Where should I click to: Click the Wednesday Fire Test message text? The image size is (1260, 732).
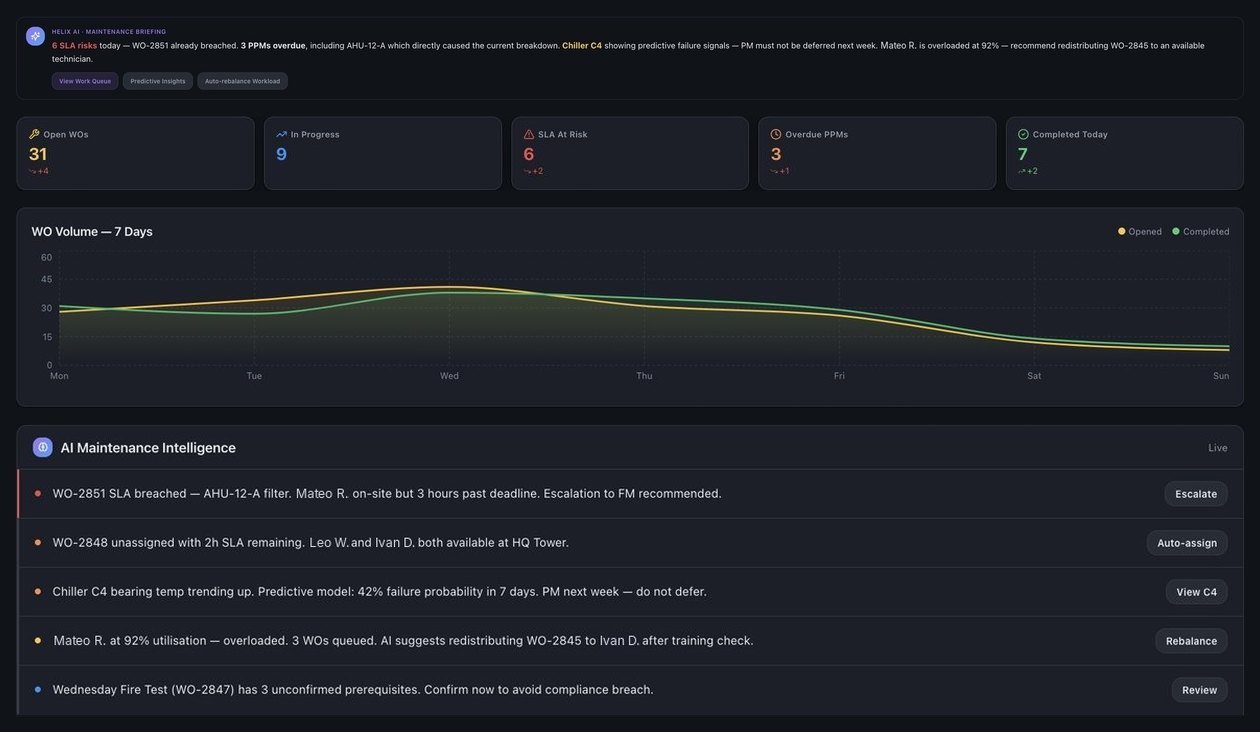click(353, 690)
